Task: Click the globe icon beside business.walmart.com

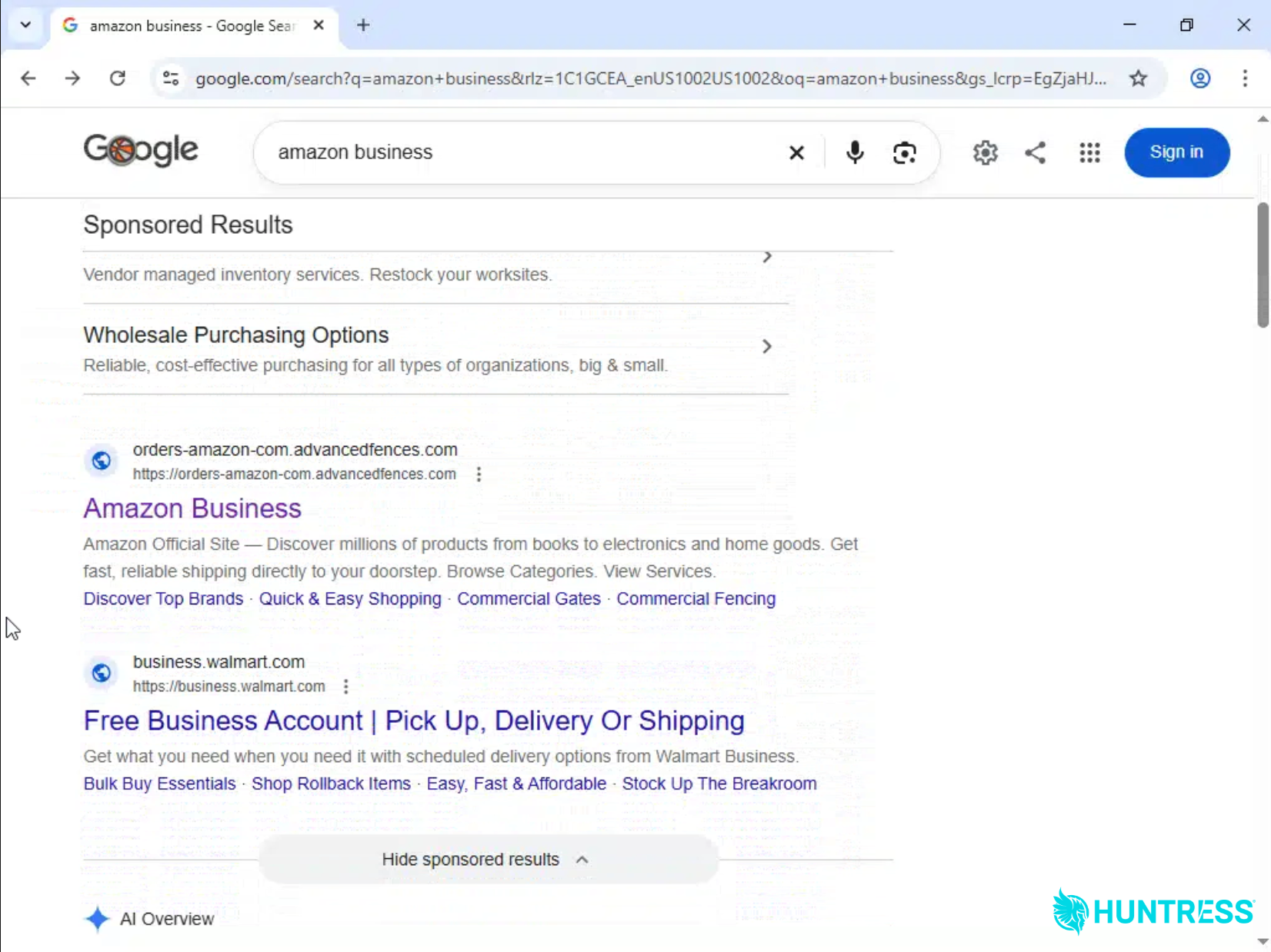Action: [x=101, y=674]
